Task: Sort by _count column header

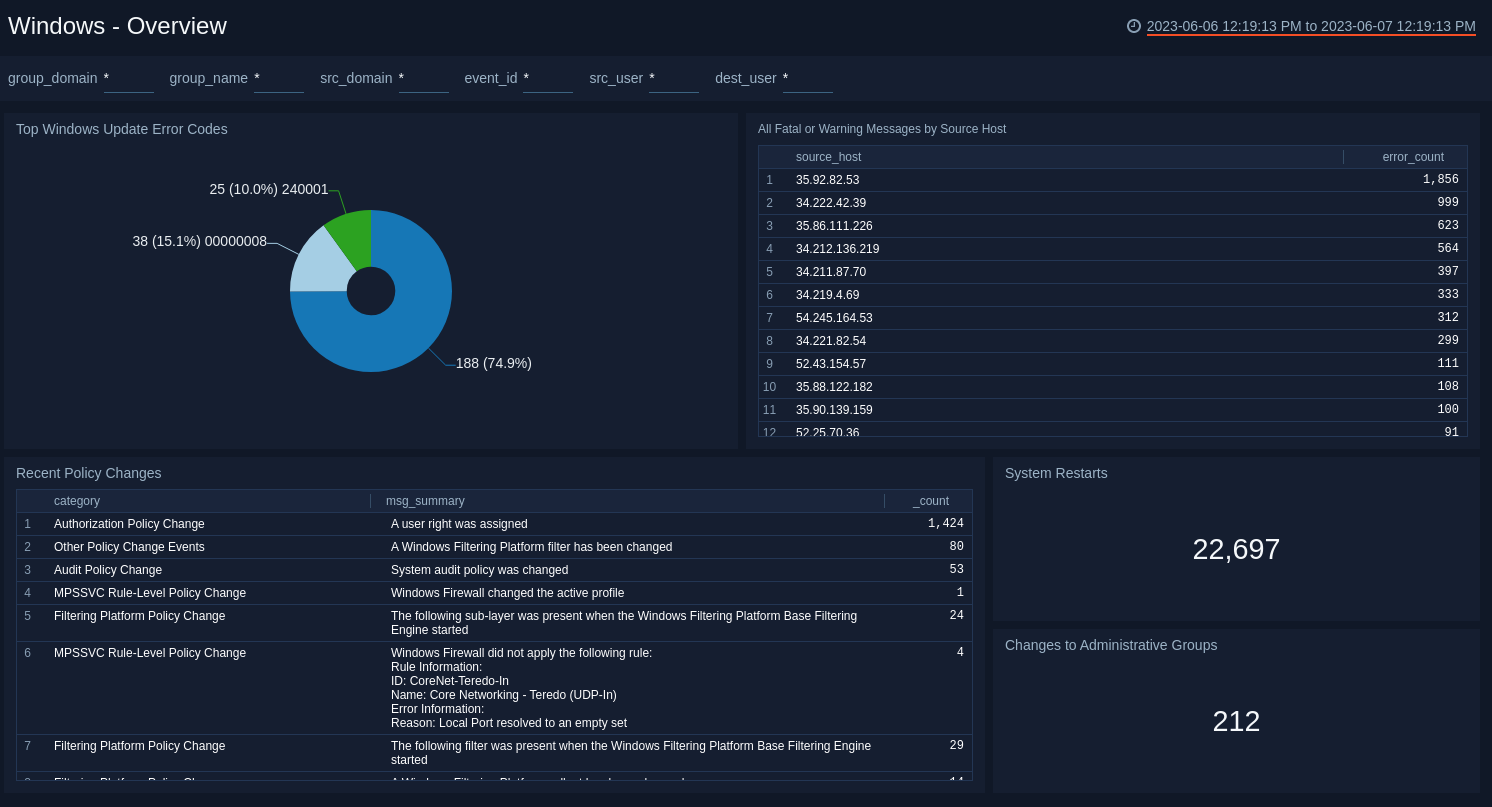Action: click(931, 501)
